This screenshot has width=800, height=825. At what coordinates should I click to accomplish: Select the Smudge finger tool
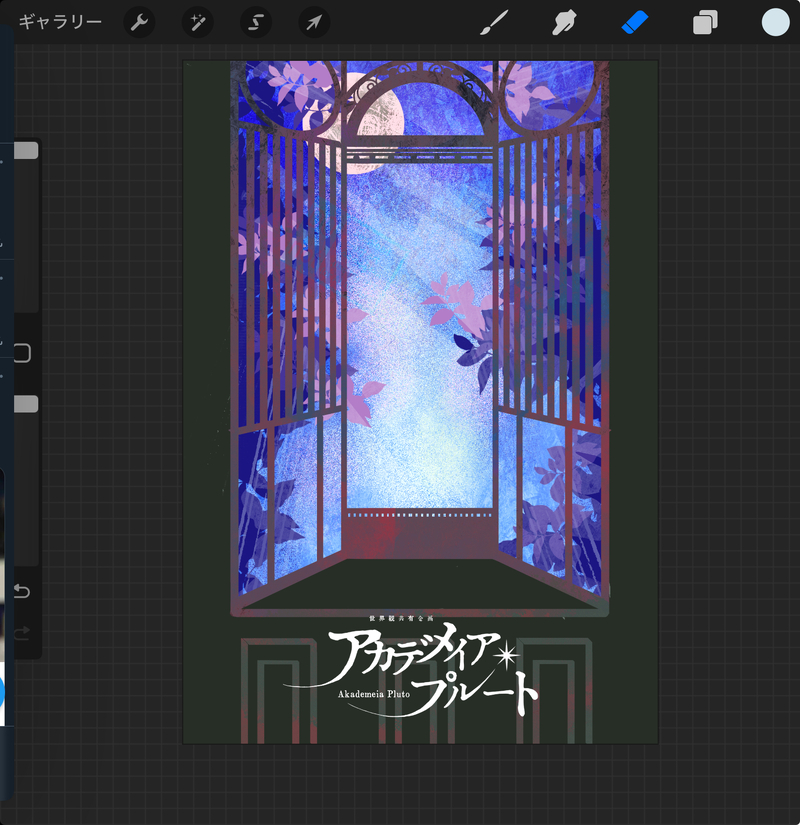(564, 23)
